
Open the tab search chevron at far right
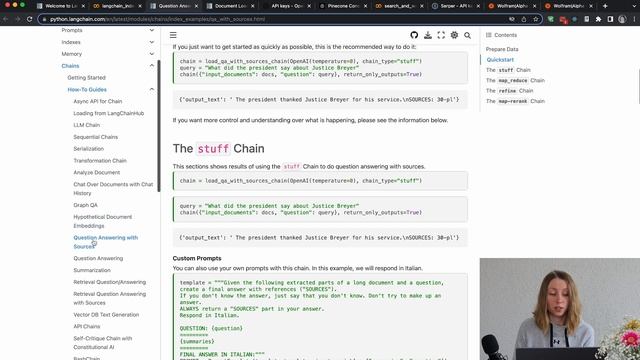[635, 6]
